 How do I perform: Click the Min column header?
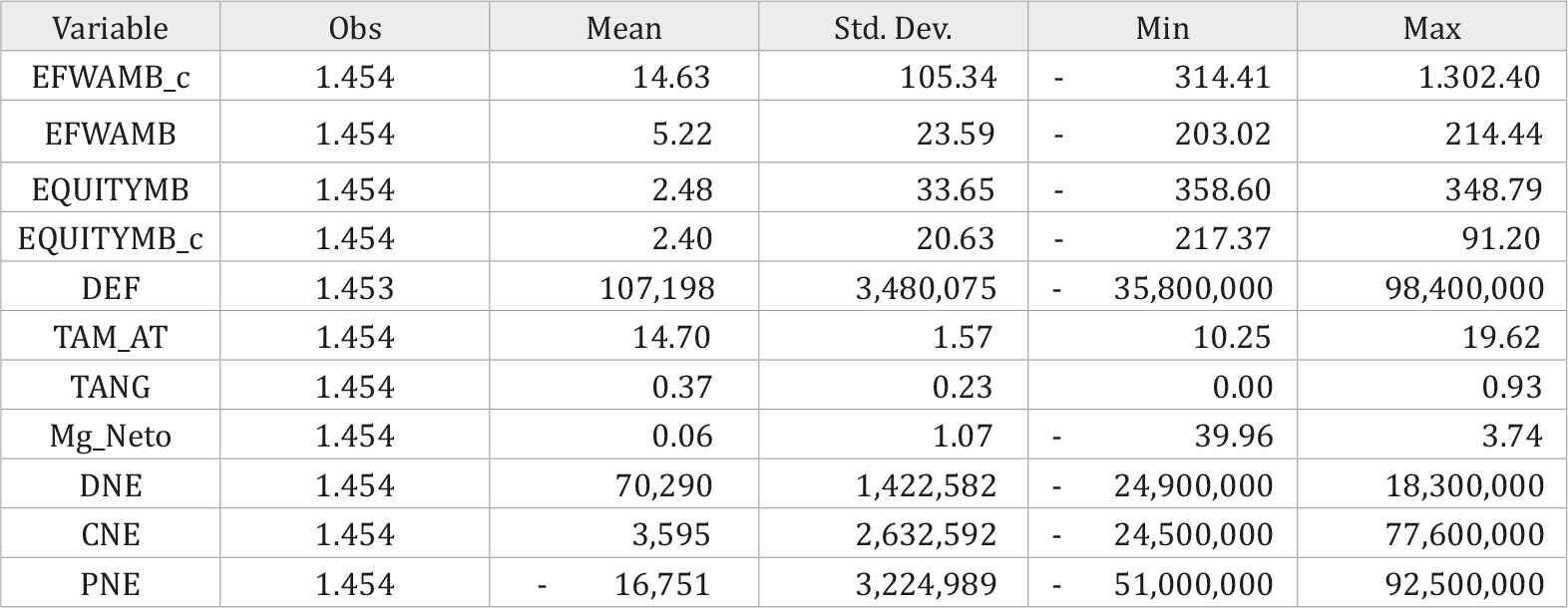[x=1162, y=28]
